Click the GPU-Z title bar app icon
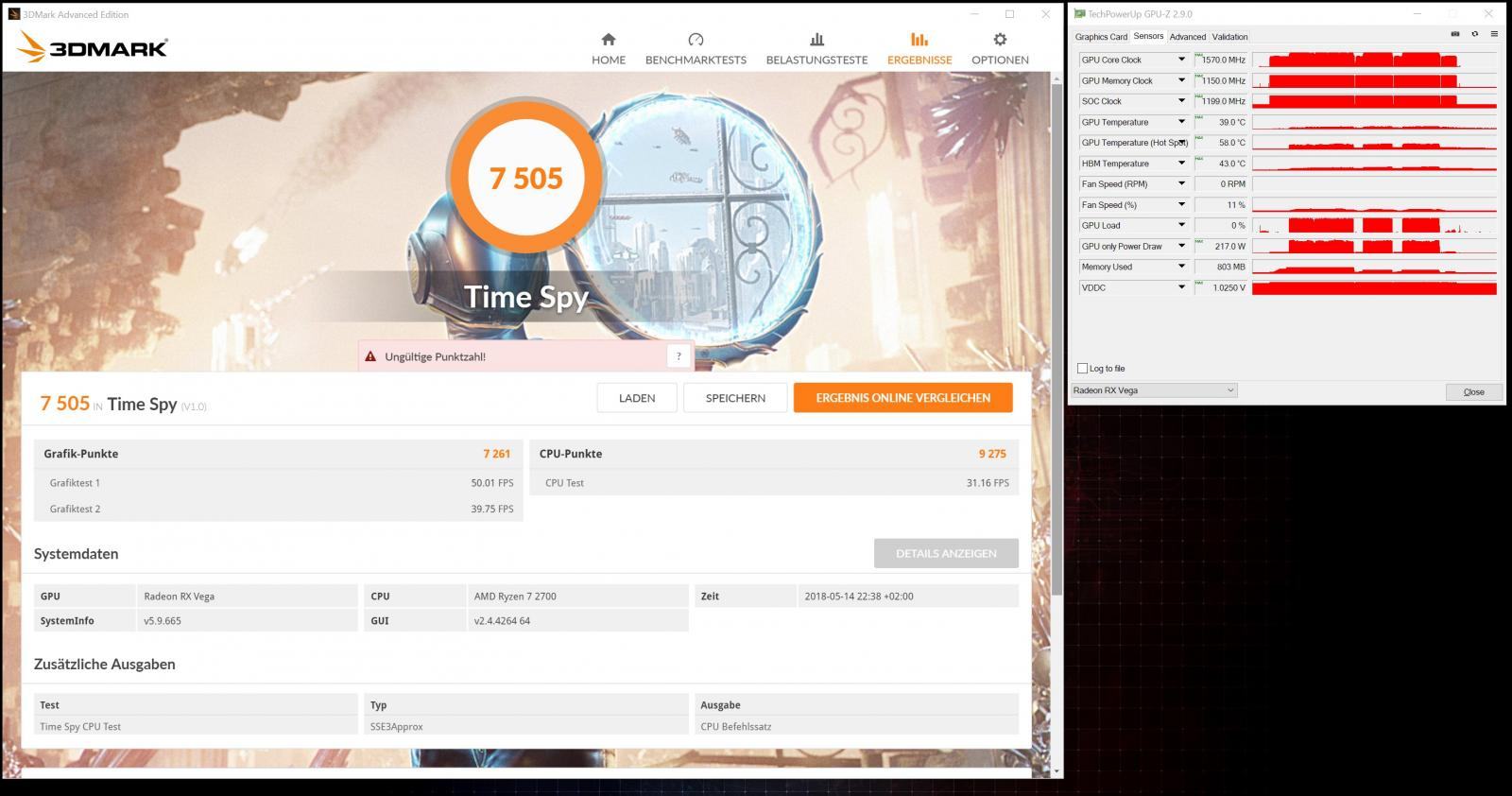 coord(1079,14)
